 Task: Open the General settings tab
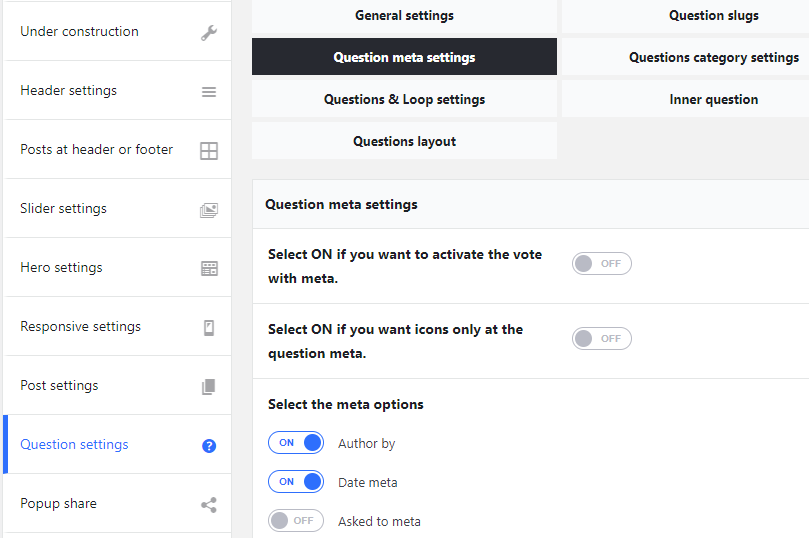pos(404,16)
